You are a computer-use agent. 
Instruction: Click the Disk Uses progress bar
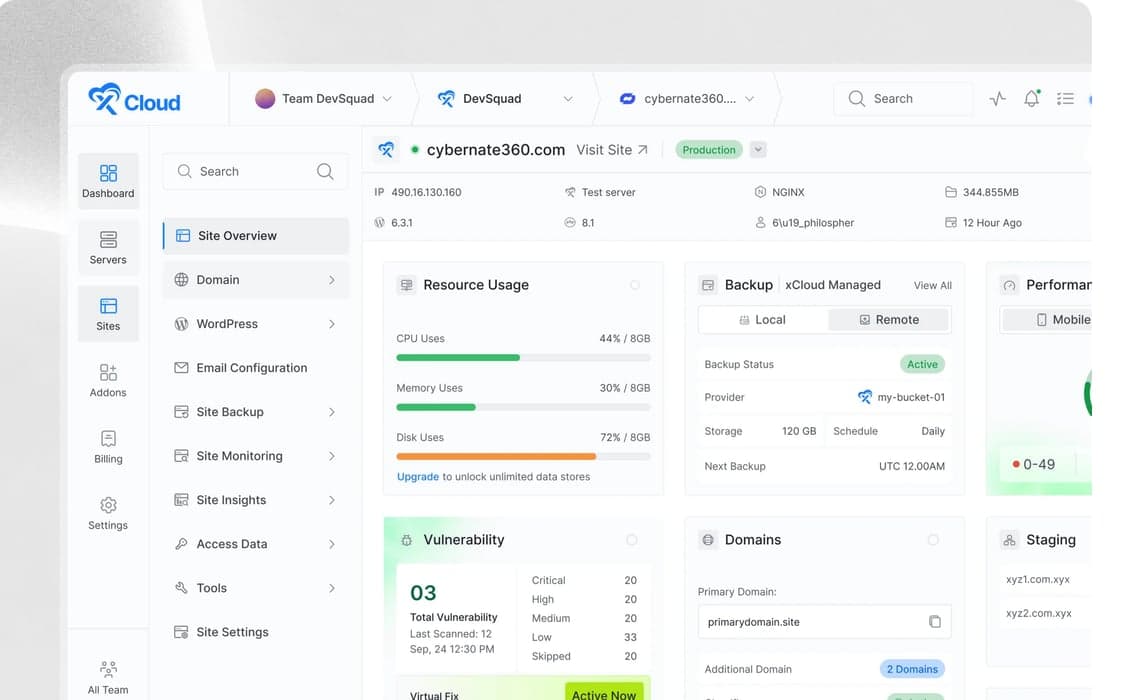[x=523, y=456]
